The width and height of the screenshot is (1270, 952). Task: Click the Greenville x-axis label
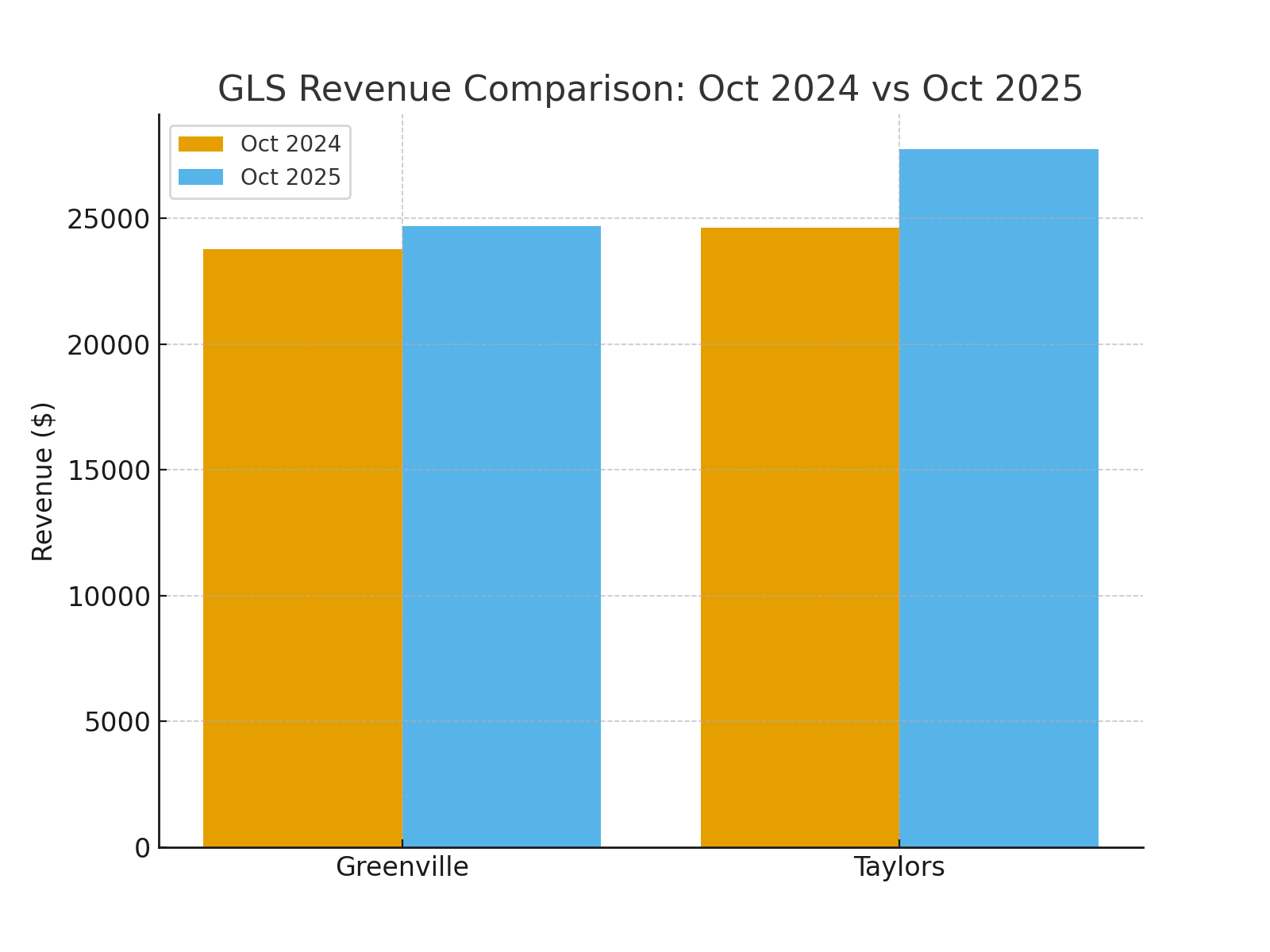pyautogui.click(x=402, y=867)
